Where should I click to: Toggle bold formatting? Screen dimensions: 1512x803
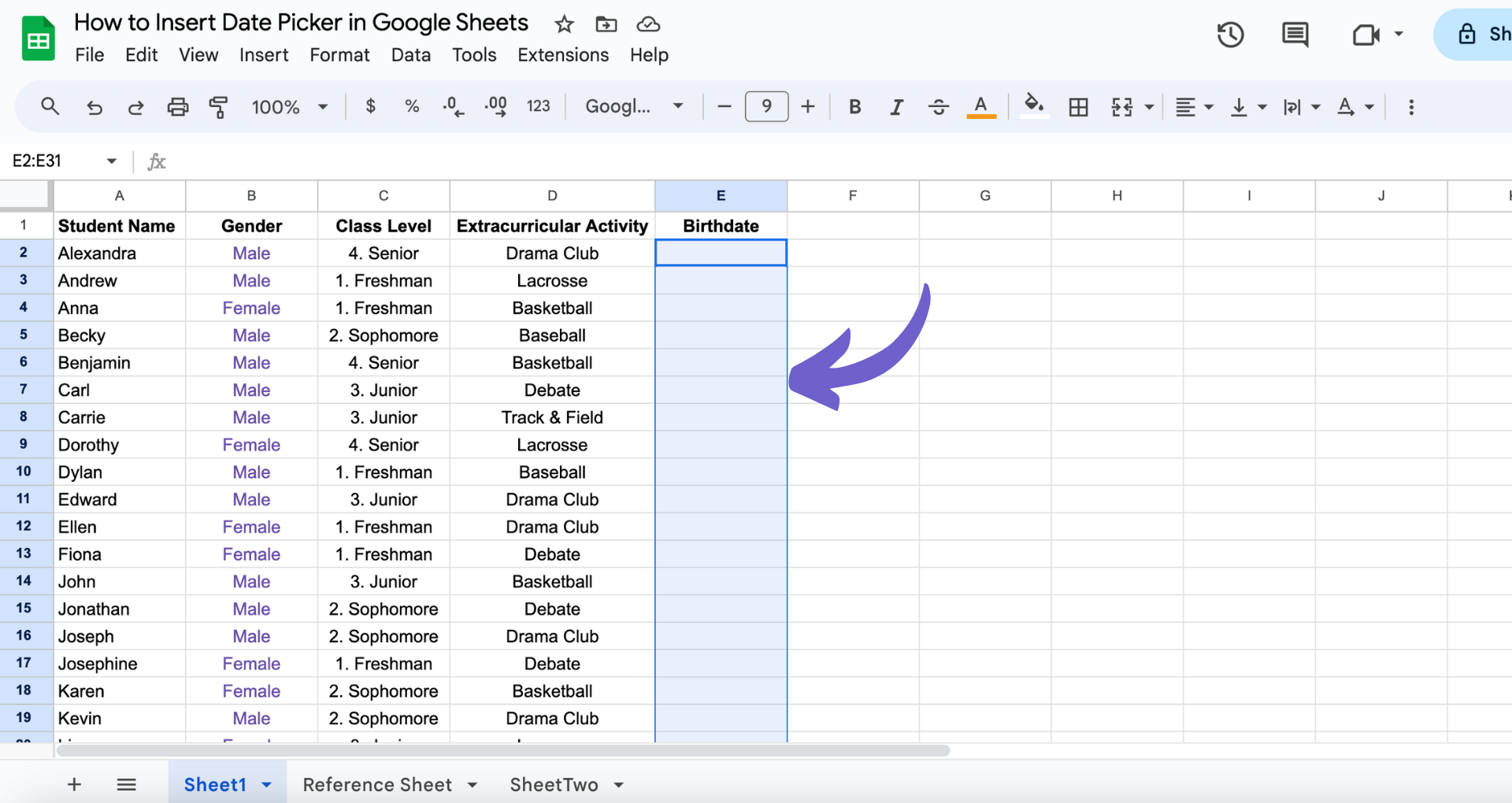[855, 106]
